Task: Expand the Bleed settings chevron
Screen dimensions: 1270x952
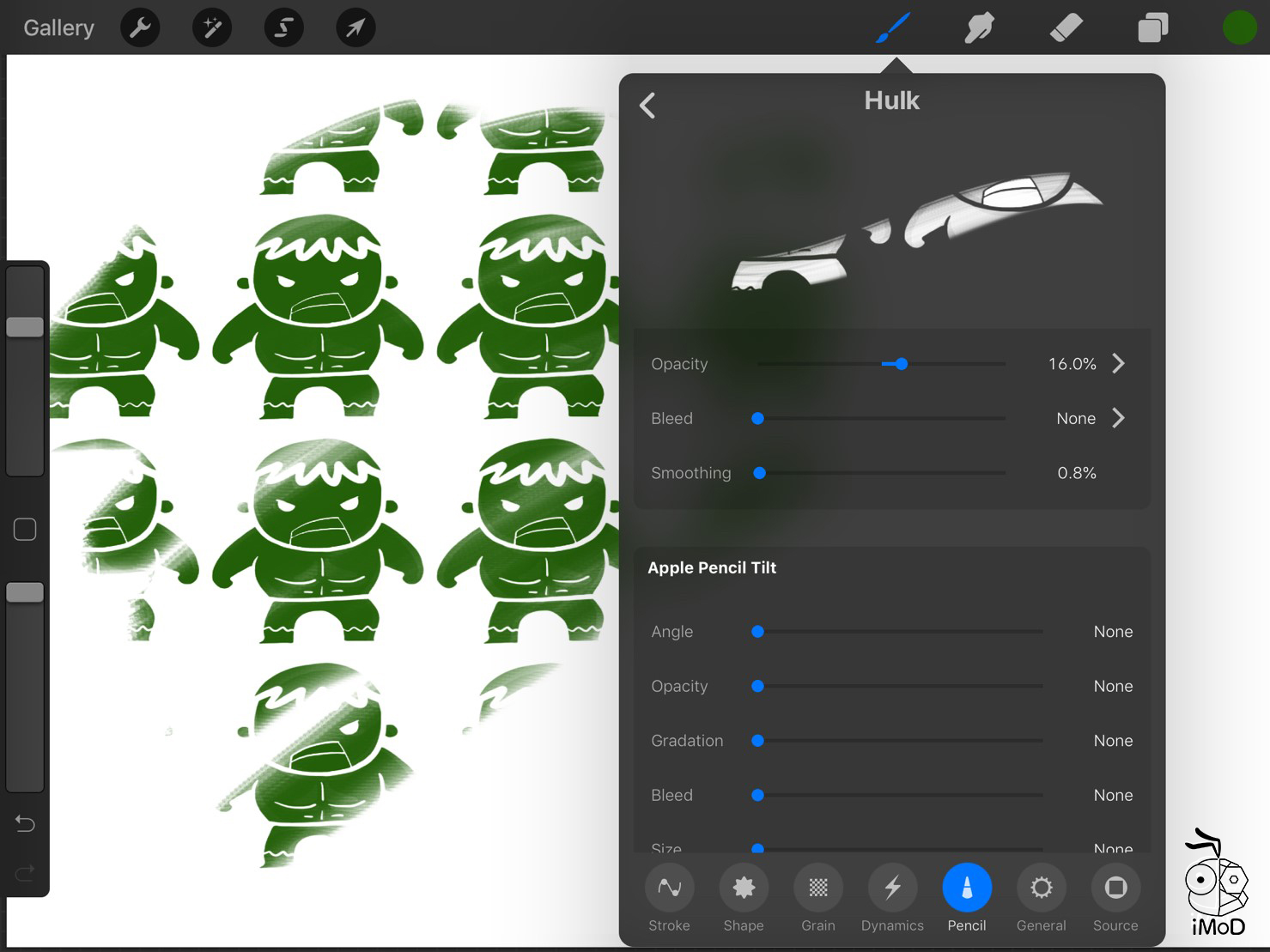Action: pyautogui.click(x=1118, y=418)
